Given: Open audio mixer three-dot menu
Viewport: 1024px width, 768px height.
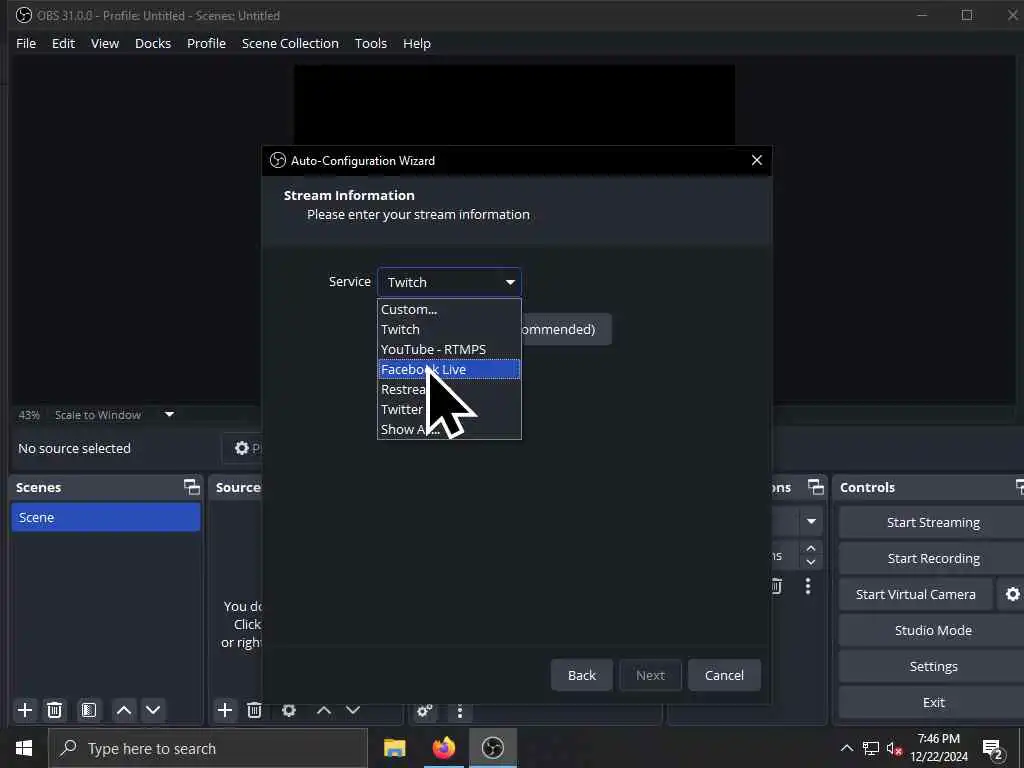Looking at the screenshot, I should 460,711.
